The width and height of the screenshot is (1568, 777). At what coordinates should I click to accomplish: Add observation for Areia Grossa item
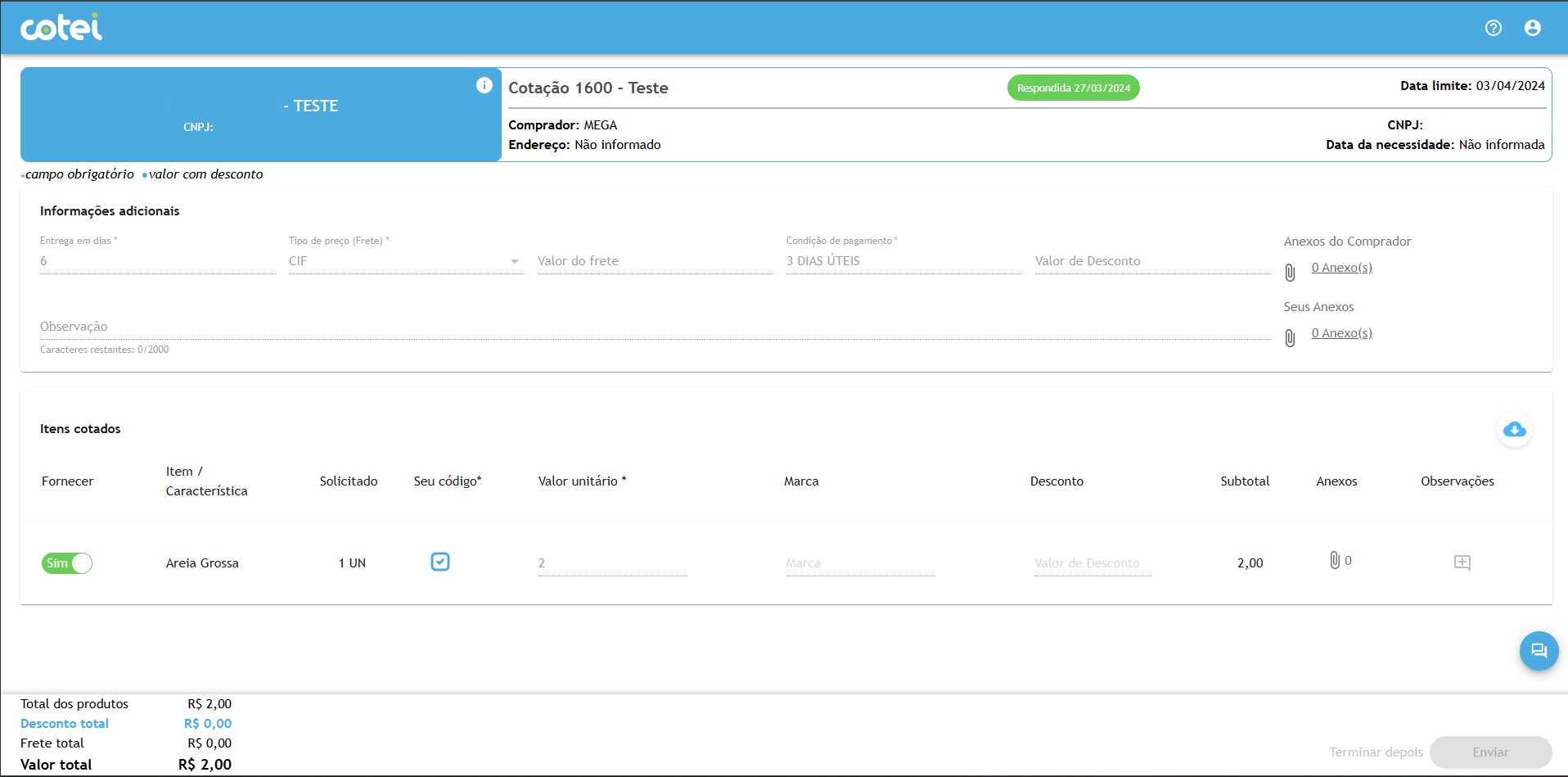(x=1462, y=562)
